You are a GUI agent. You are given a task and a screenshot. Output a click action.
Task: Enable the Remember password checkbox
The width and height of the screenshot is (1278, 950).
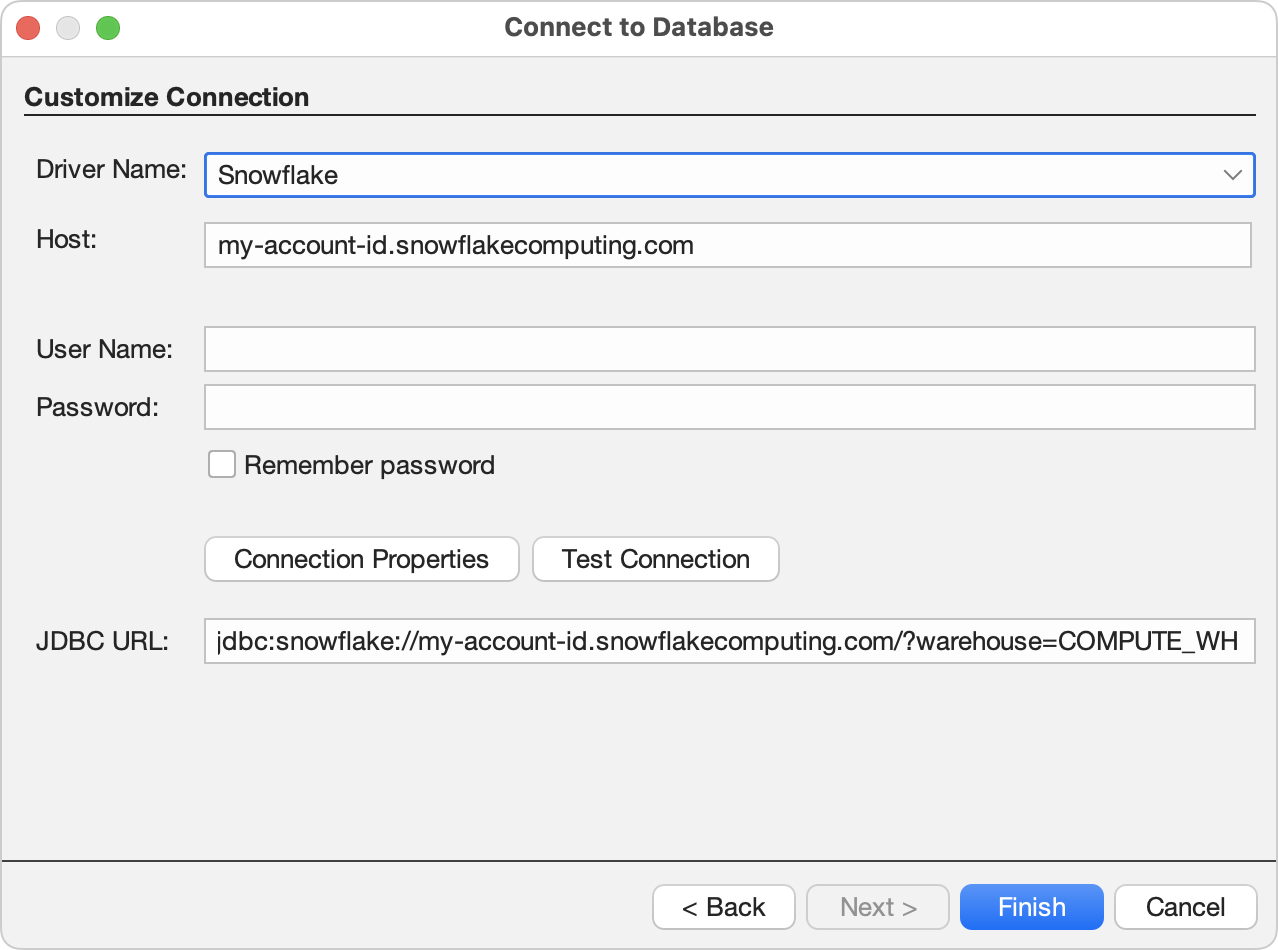click(221, 463)
